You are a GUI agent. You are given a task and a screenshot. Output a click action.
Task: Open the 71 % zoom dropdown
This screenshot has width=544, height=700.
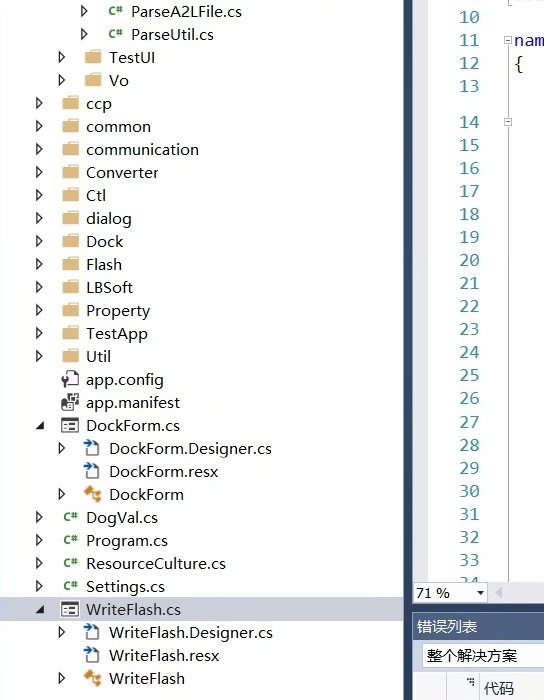[x=480, y=593]
